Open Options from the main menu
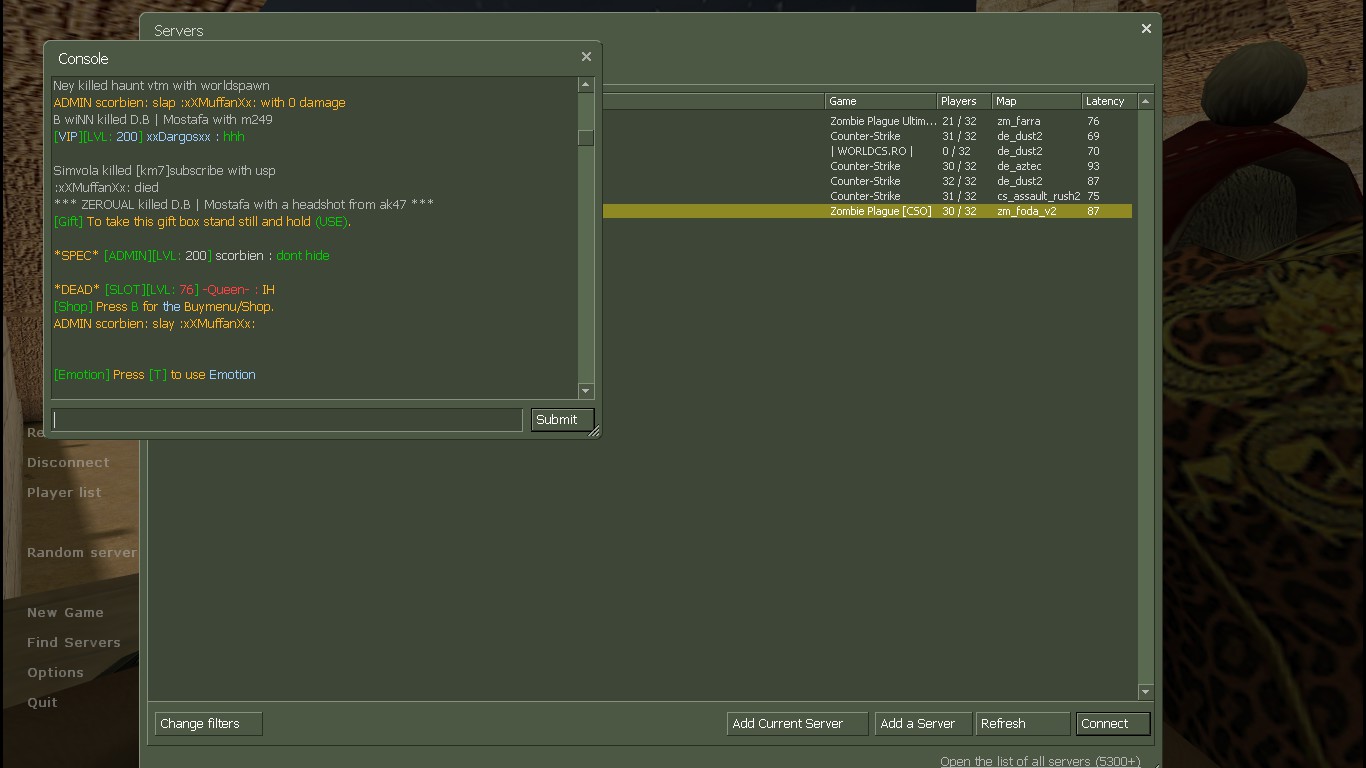This screenshot has width=1366, height=768. tap(55, 672)
